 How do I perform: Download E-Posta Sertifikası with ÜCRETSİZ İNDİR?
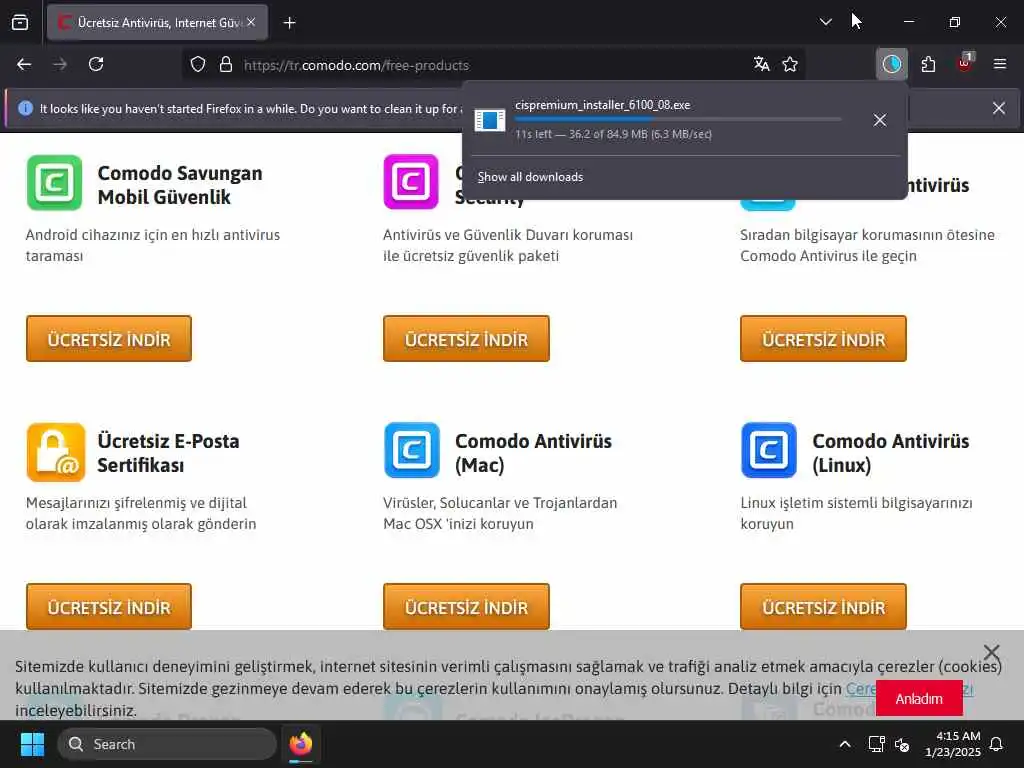point(109,607)
